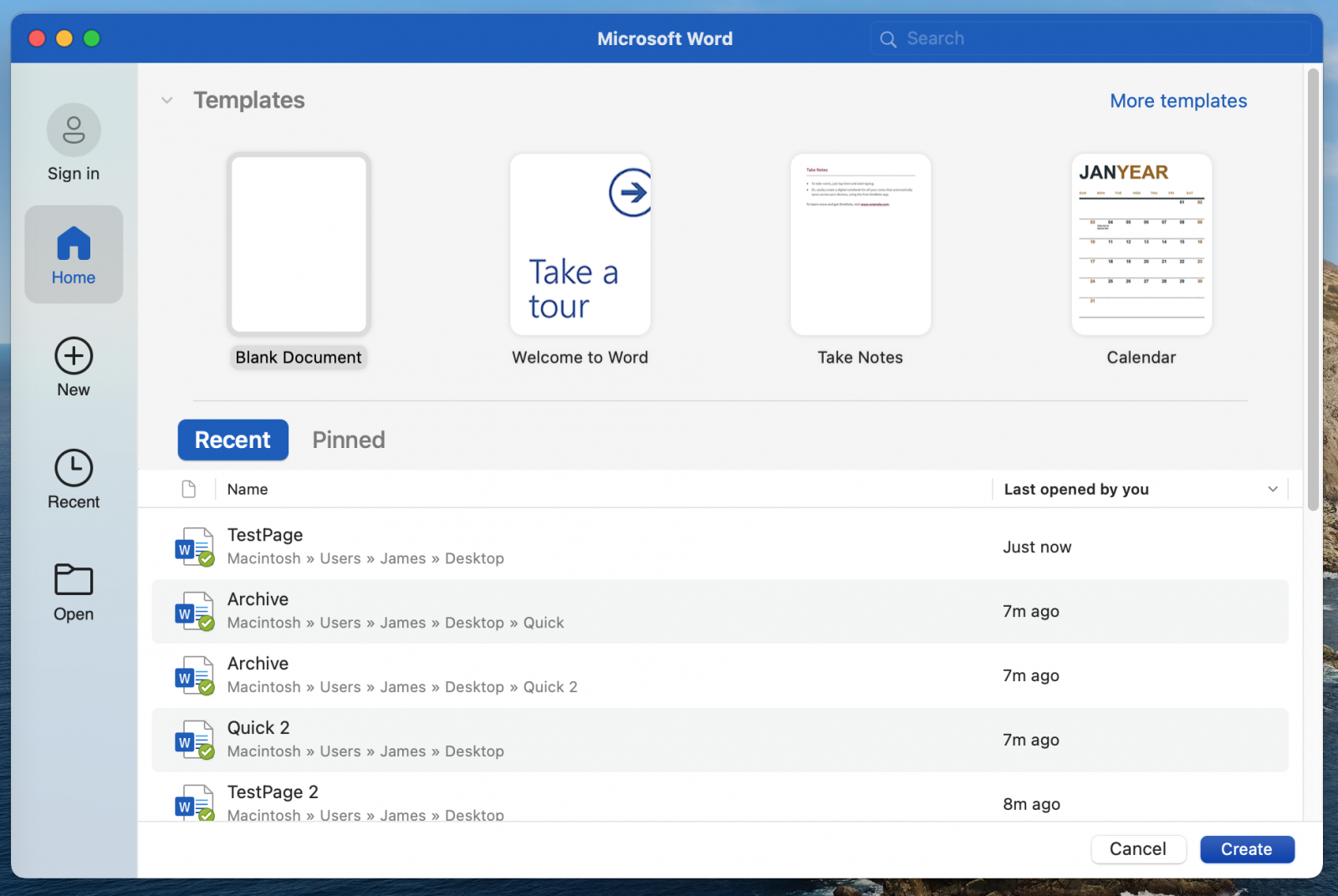Click the arrow icon on Take a tour
The width and height of the screenshot is (1338, 896).
(x=631, y=192)
